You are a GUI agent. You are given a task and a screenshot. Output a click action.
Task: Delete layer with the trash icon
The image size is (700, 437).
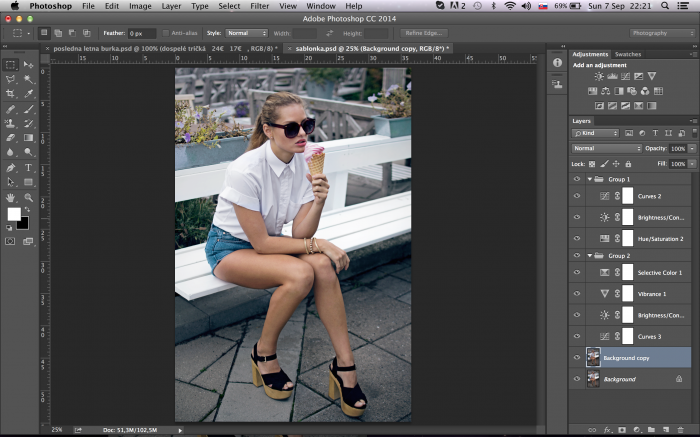click(681, 430)
